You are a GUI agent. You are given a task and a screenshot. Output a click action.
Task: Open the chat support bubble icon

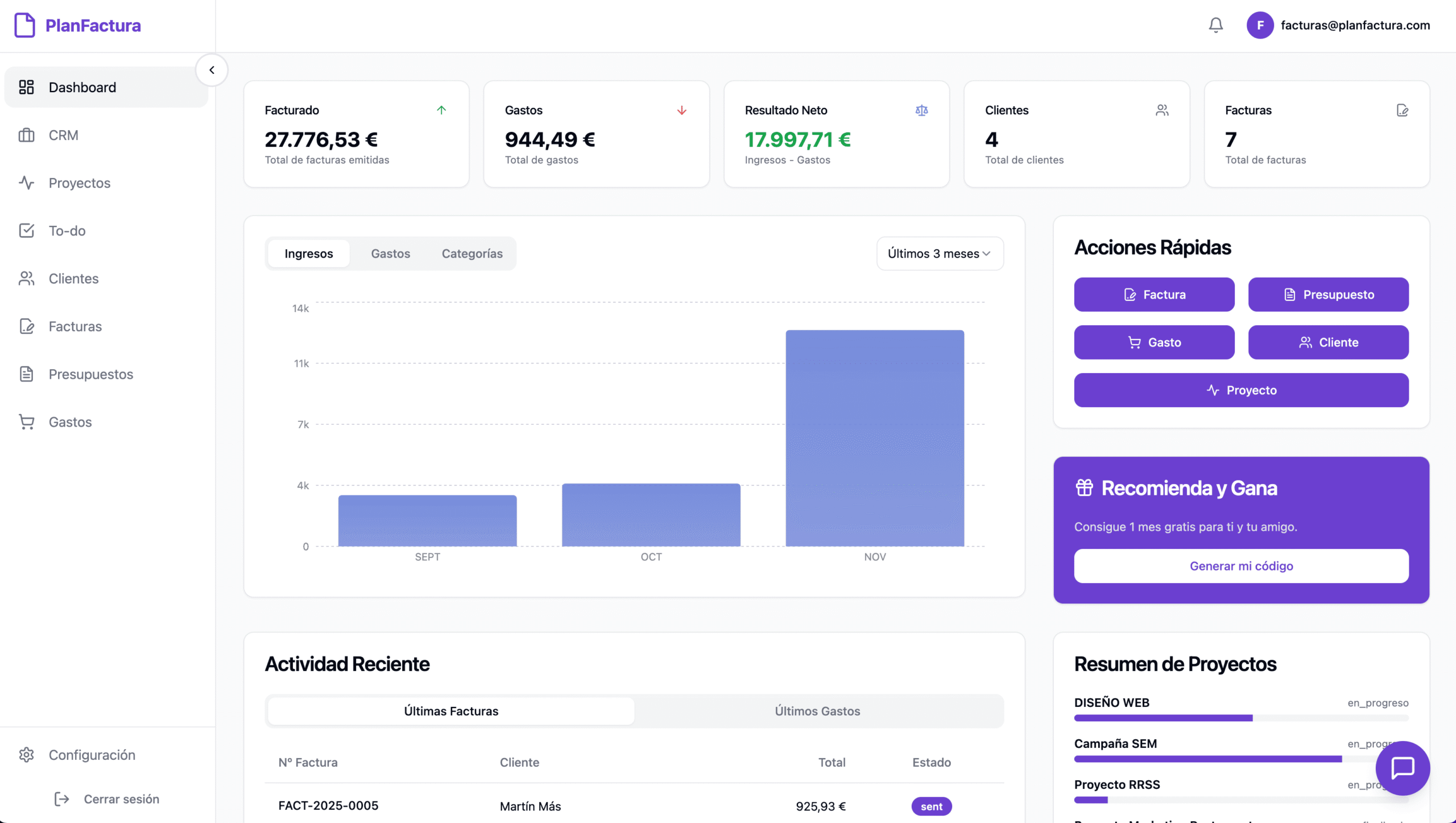pos(1403,768)
